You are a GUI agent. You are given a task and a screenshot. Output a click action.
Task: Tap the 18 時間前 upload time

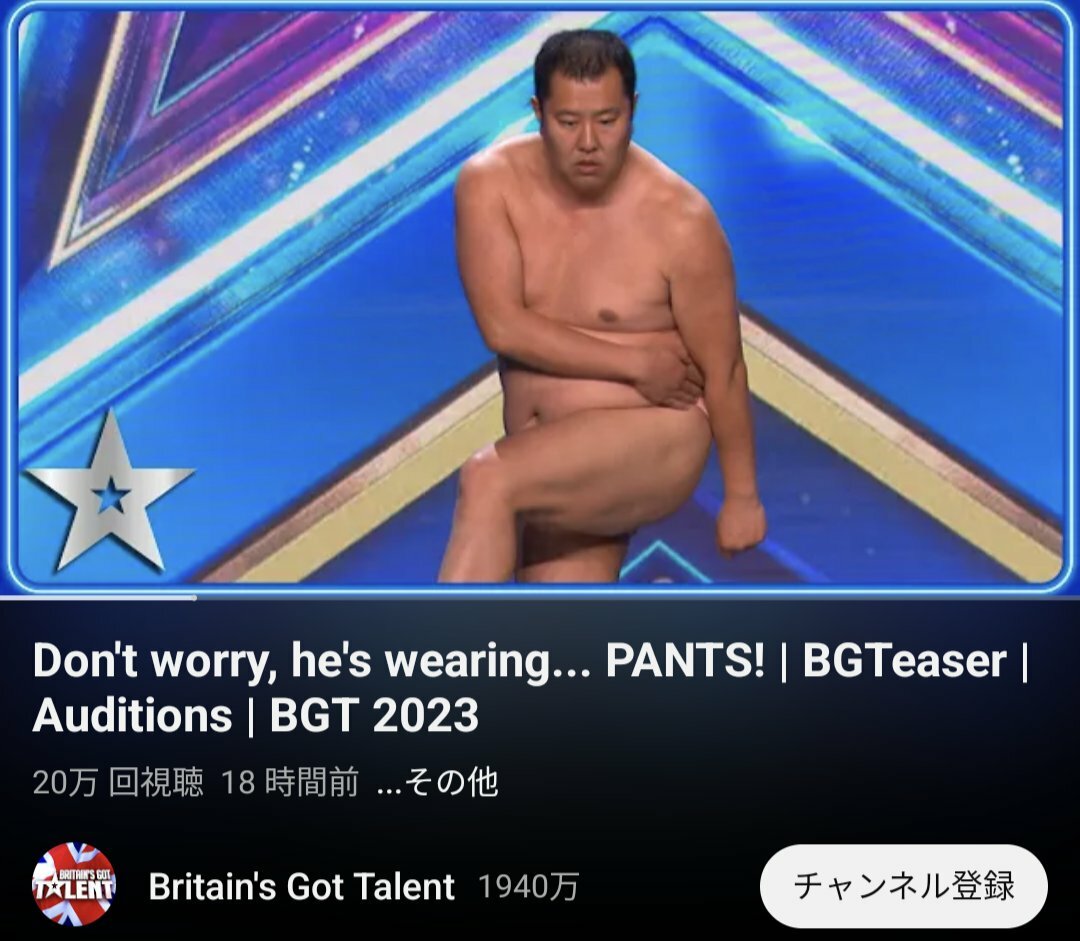point(290,783)
